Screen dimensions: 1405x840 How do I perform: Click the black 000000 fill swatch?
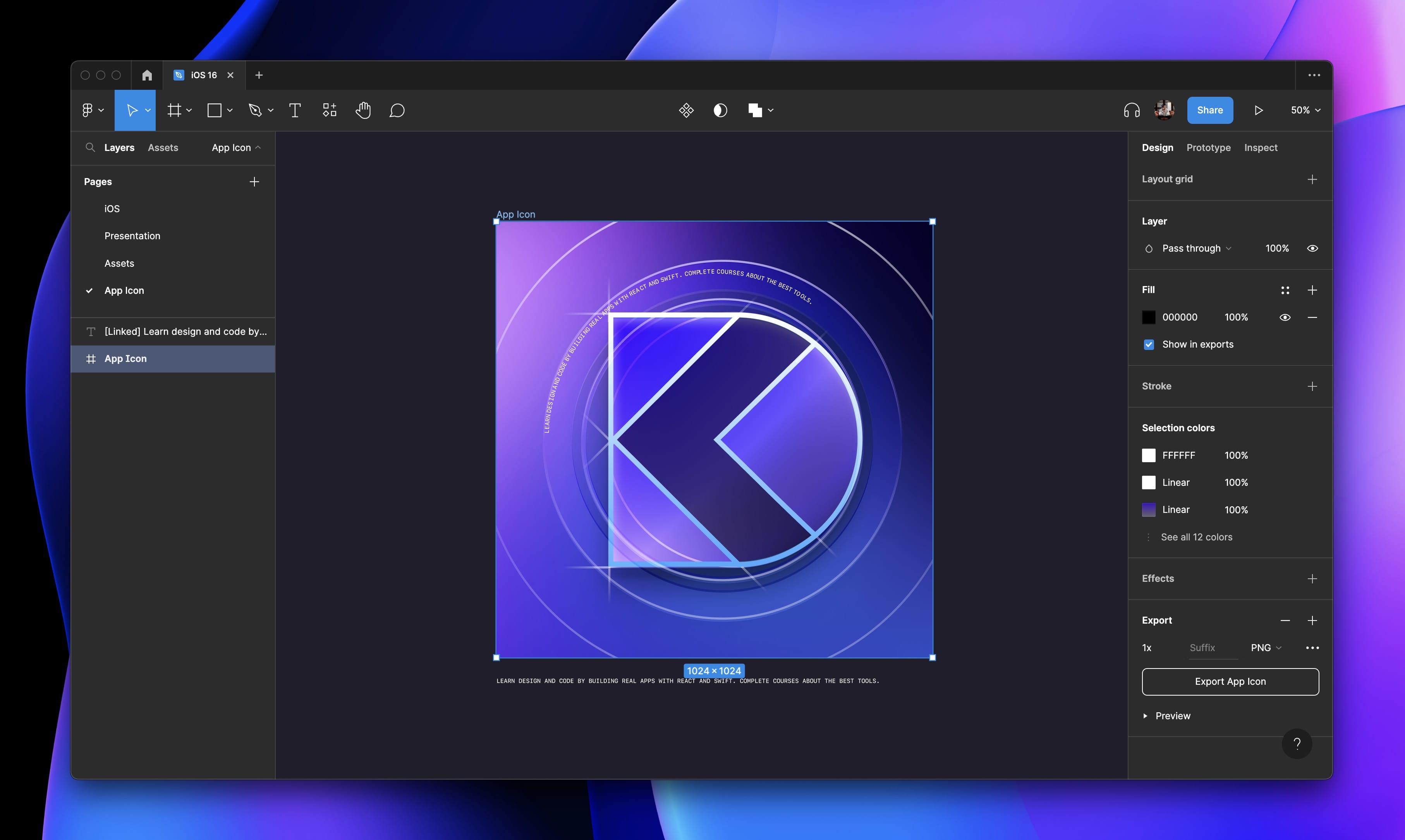pos(1149,317)
